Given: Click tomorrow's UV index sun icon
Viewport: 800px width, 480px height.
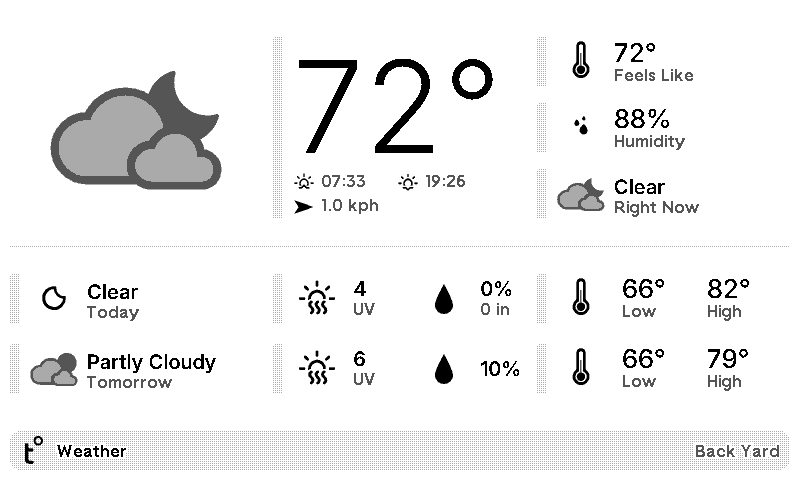Looking at the screenshot, I should click(318, 369).
